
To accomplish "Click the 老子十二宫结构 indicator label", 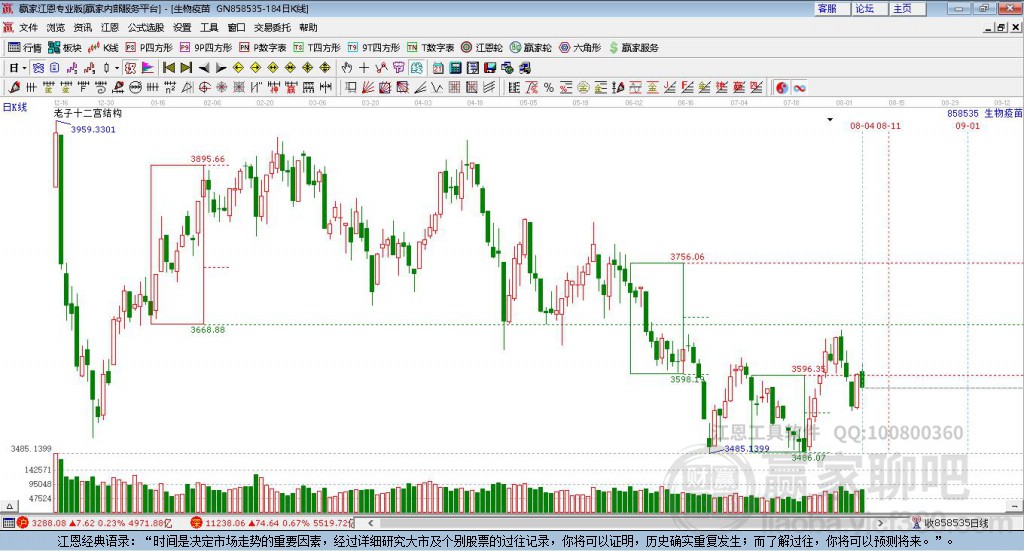I will click(x=88, y=113).
